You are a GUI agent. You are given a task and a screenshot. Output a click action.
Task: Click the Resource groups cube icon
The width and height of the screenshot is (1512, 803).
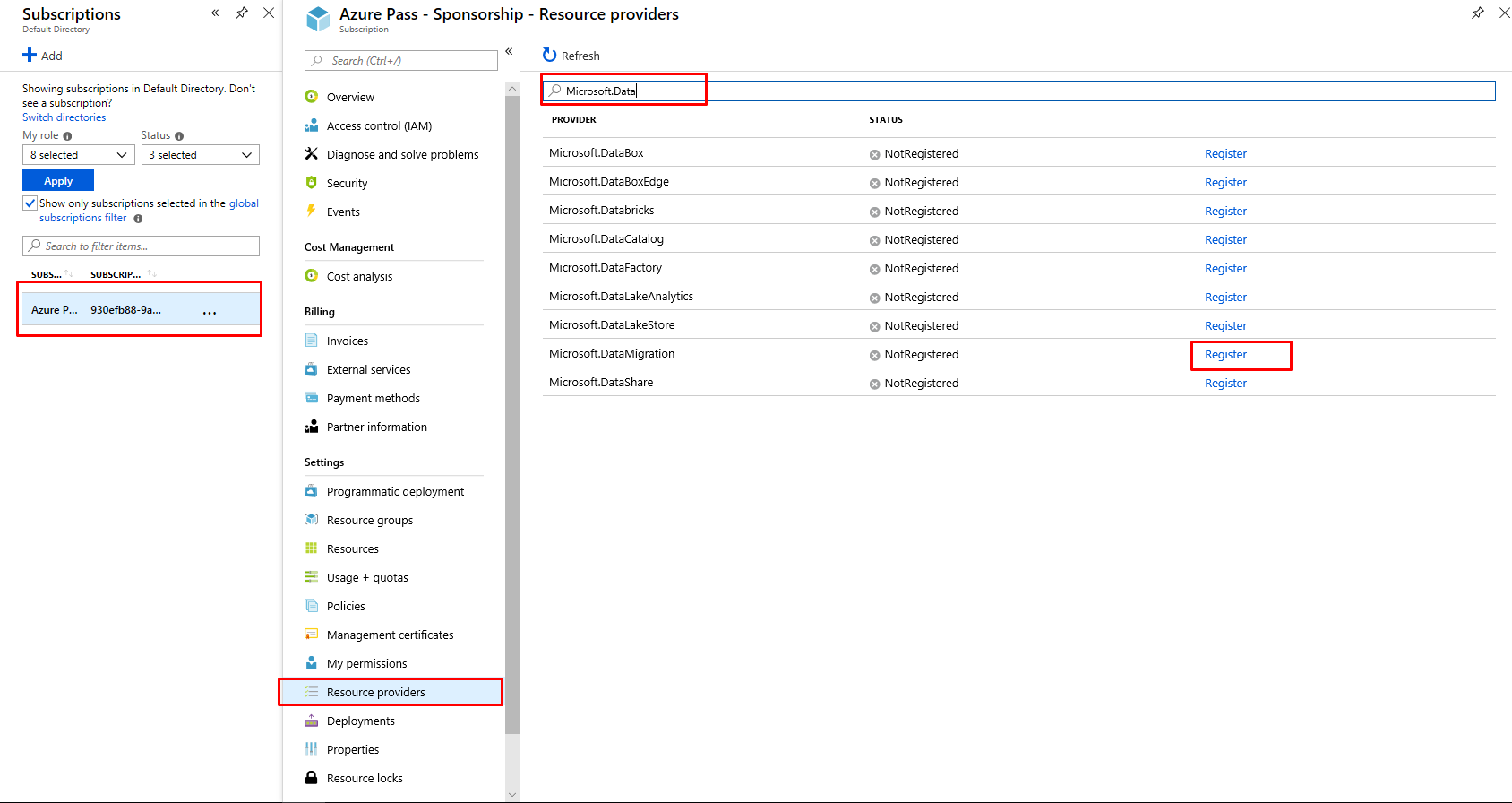point(311,520)
